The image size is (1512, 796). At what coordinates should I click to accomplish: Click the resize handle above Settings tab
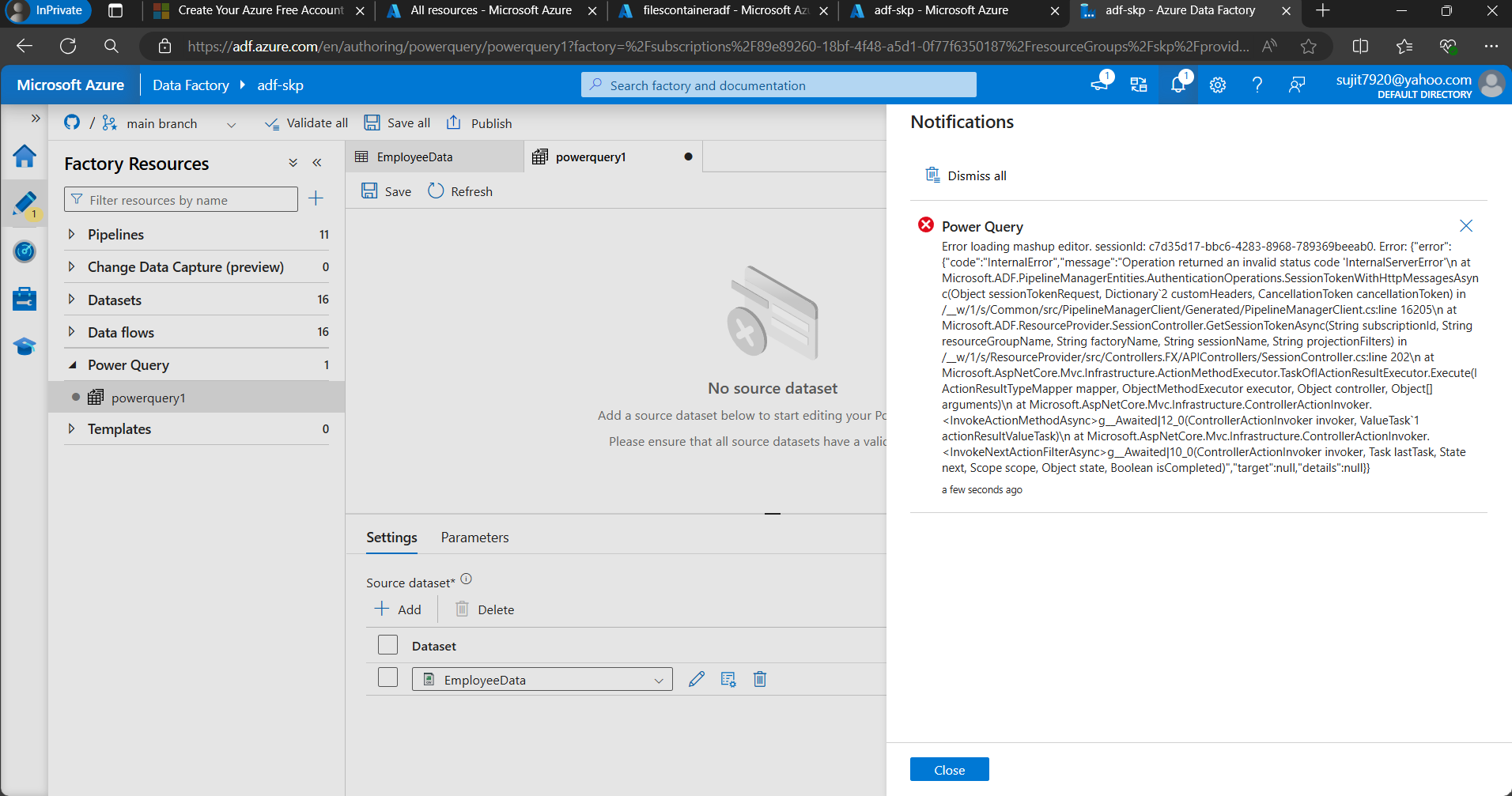(x=773, y=514)
